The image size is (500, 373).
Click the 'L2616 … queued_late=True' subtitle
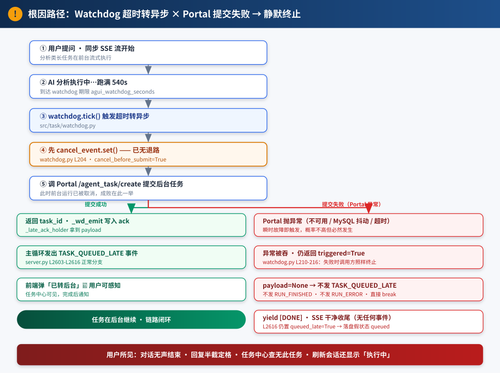pyautogui.click(x=326, y=327)
